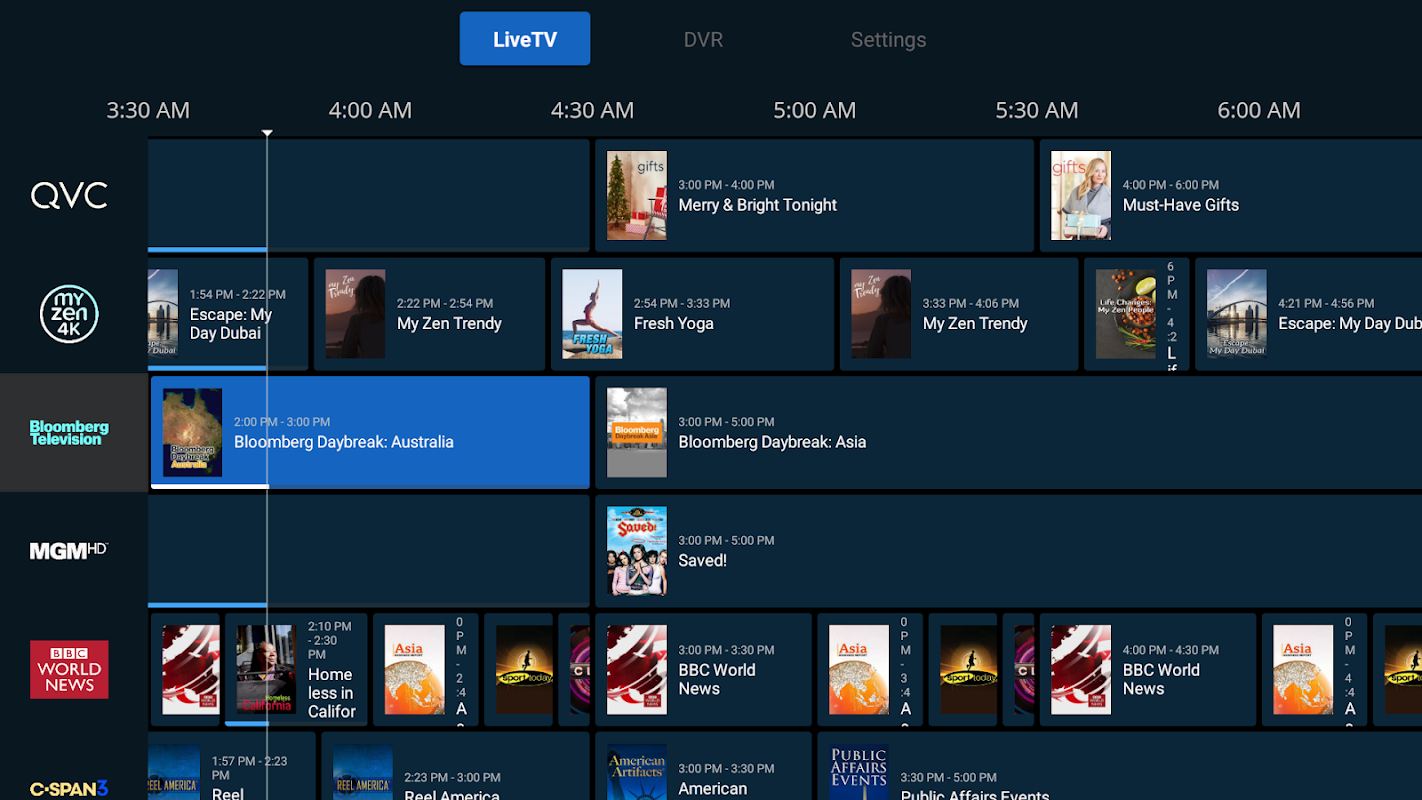Open the DVR tab
This screenshot has height=800, width=1422.
tap(703, 40)
